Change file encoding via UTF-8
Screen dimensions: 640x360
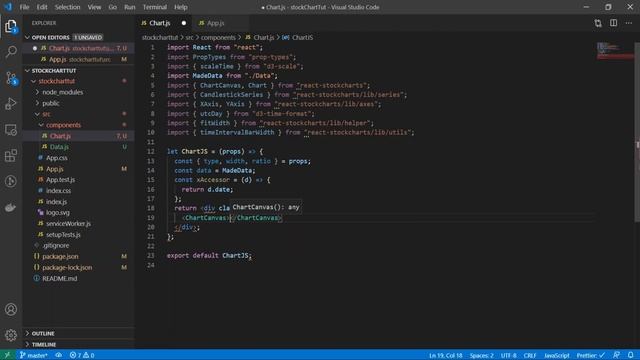point(509,356)
